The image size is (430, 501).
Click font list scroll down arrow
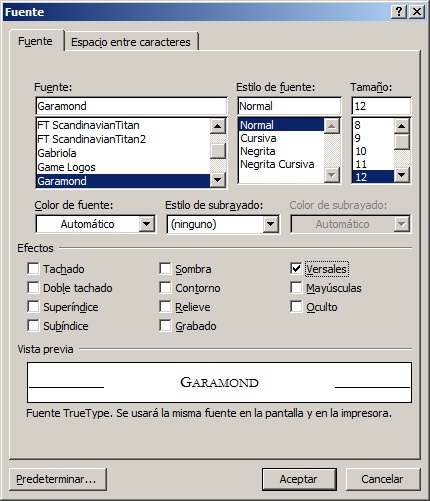218,180
